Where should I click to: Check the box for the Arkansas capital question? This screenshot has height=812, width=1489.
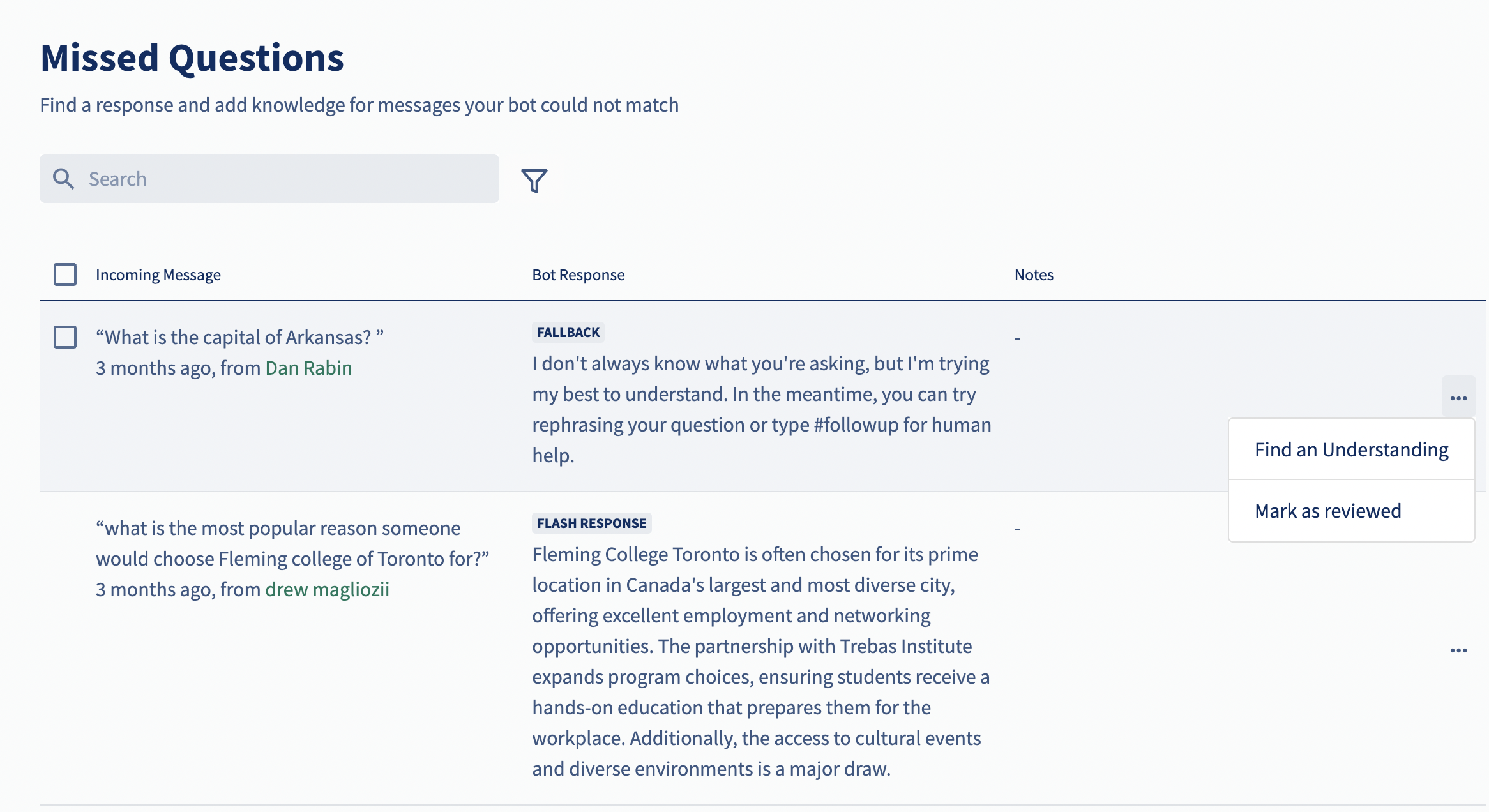(x=65, y=337)
